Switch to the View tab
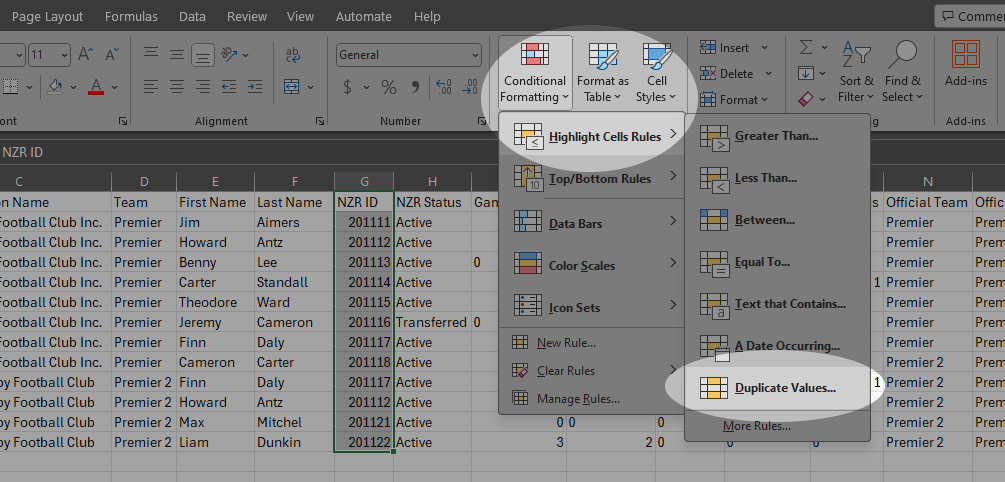1005x482 pixels. [x=300, y=17]
